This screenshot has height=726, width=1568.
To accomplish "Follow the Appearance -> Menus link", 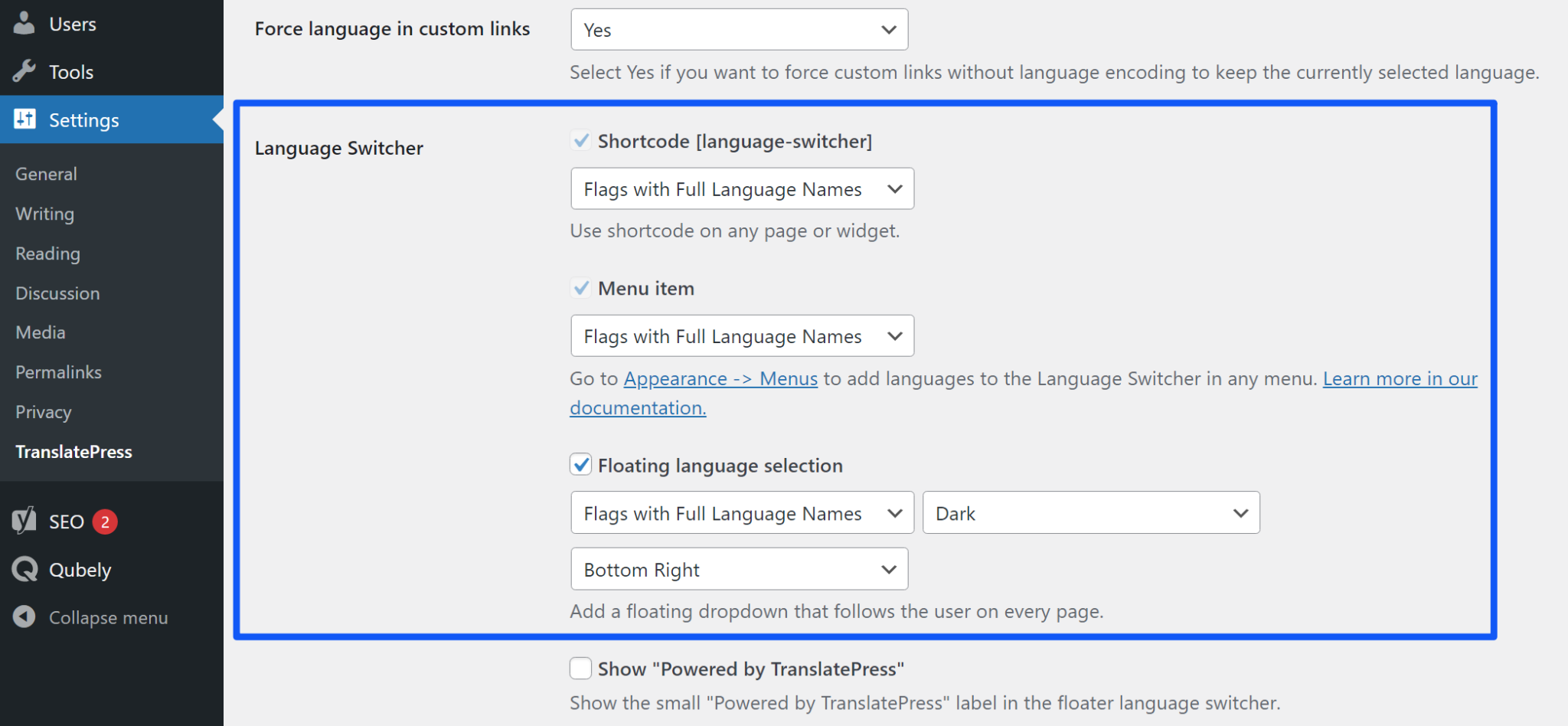I will point(720,378).
